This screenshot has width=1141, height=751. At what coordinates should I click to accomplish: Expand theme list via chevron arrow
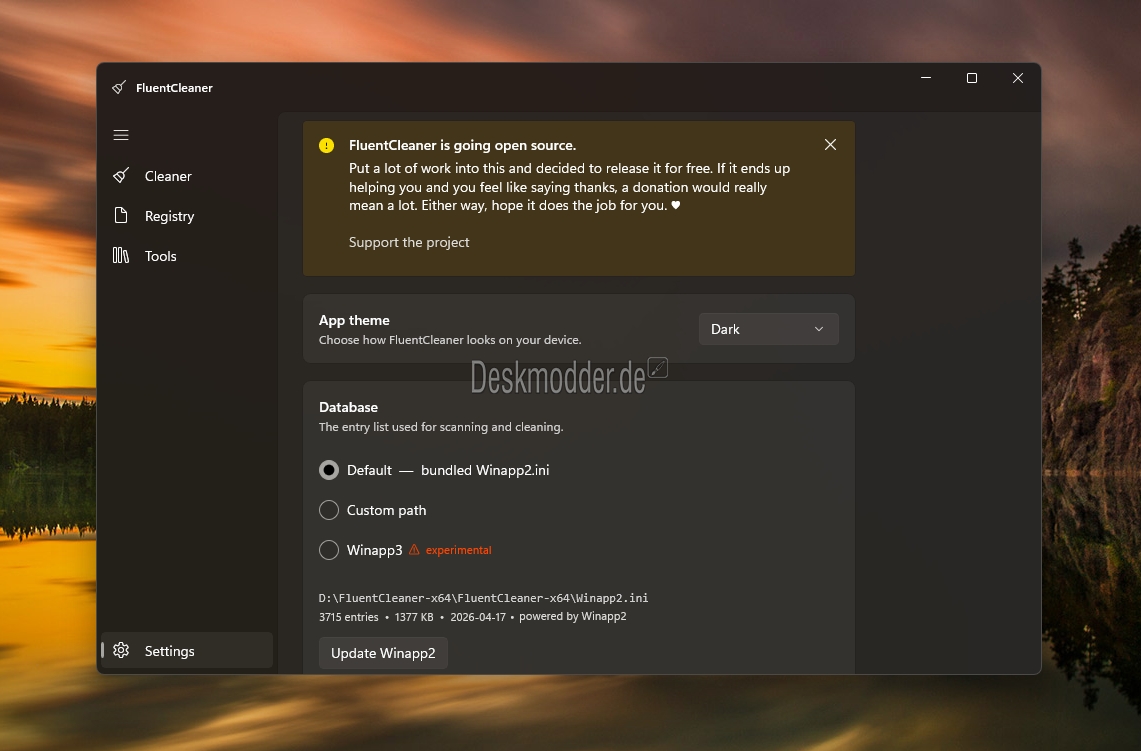coord(819,329)
